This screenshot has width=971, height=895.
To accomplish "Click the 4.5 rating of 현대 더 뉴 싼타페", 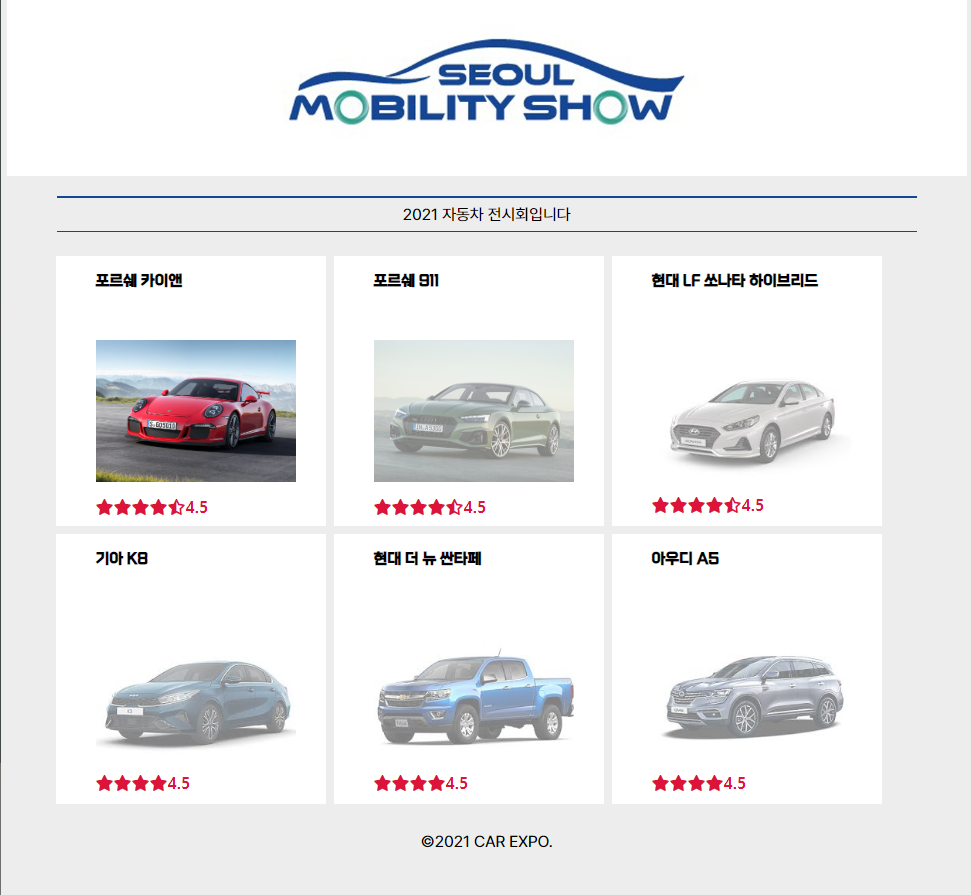I will 457,784.
